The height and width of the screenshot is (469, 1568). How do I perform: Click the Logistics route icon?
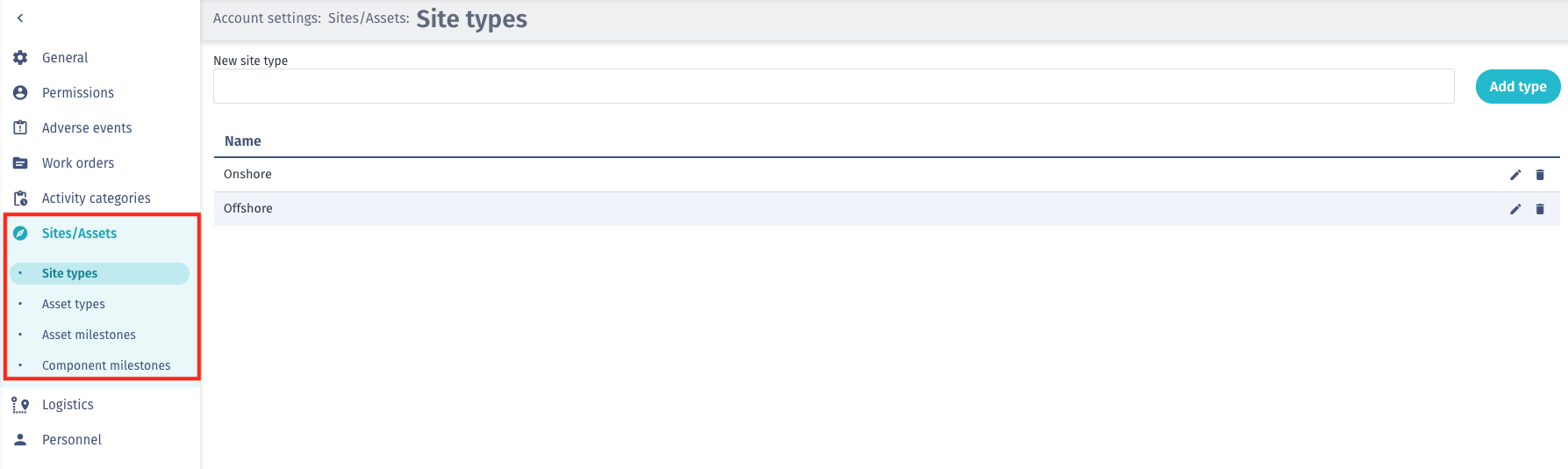pos(20,405)
